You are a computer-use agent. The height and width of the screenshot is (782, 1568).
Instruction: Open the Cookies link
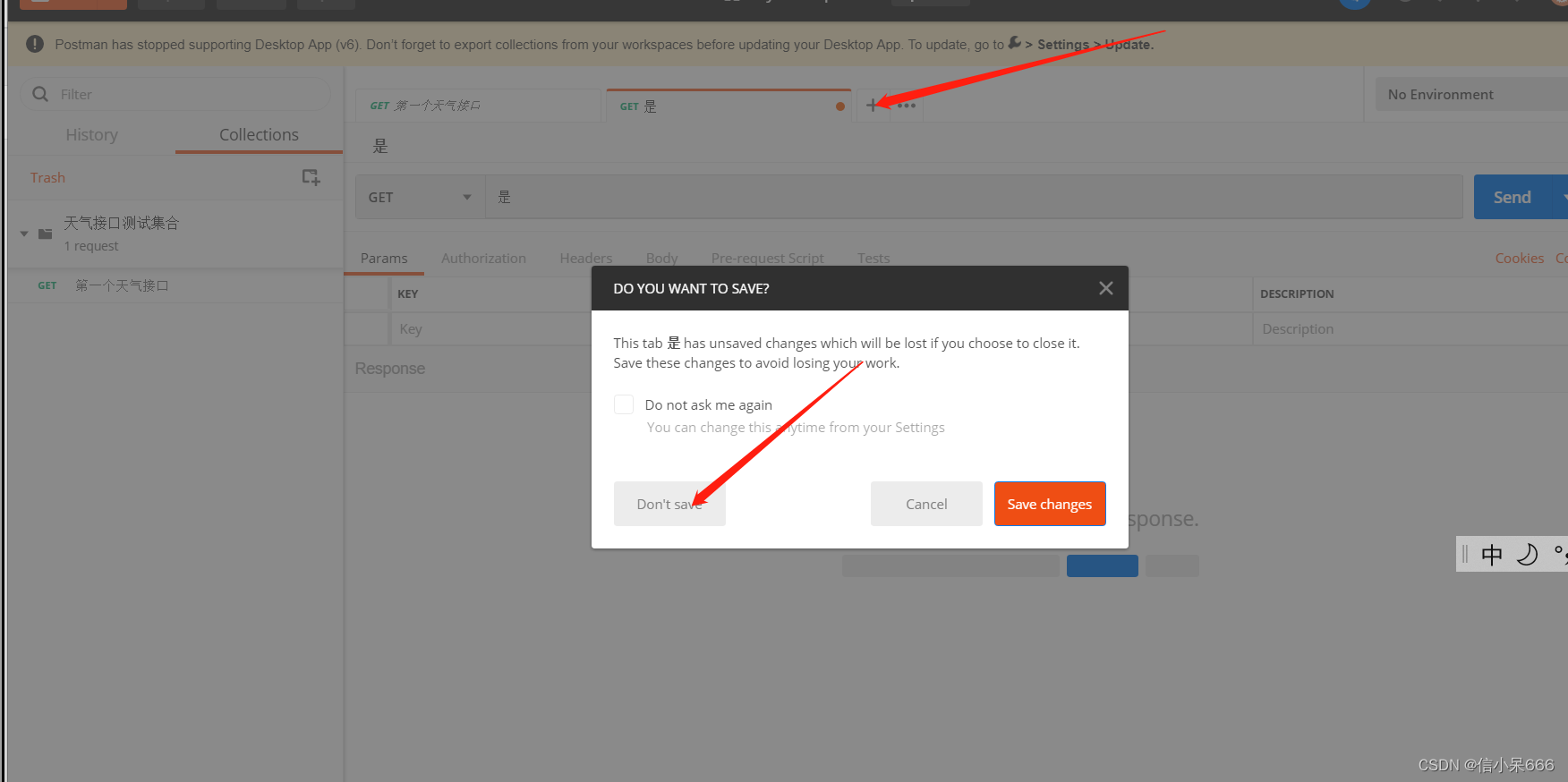click(1519, 258)
